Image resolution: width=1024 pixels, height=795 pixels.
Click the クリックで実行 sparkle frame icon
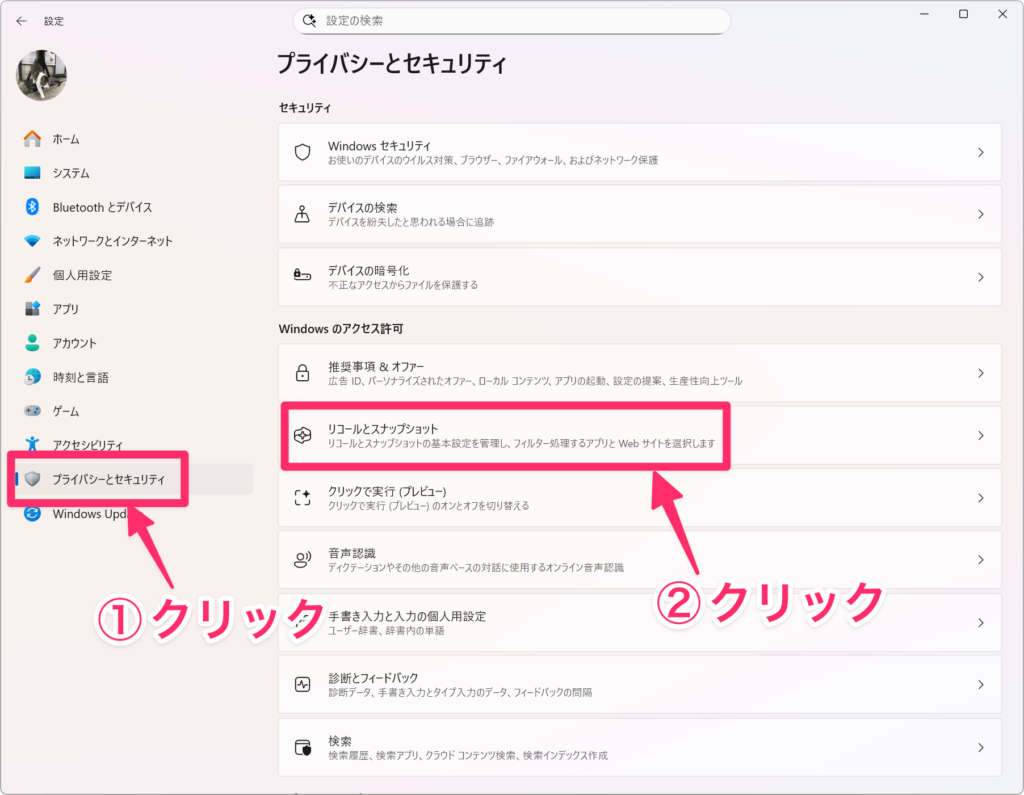click(302, 498)
